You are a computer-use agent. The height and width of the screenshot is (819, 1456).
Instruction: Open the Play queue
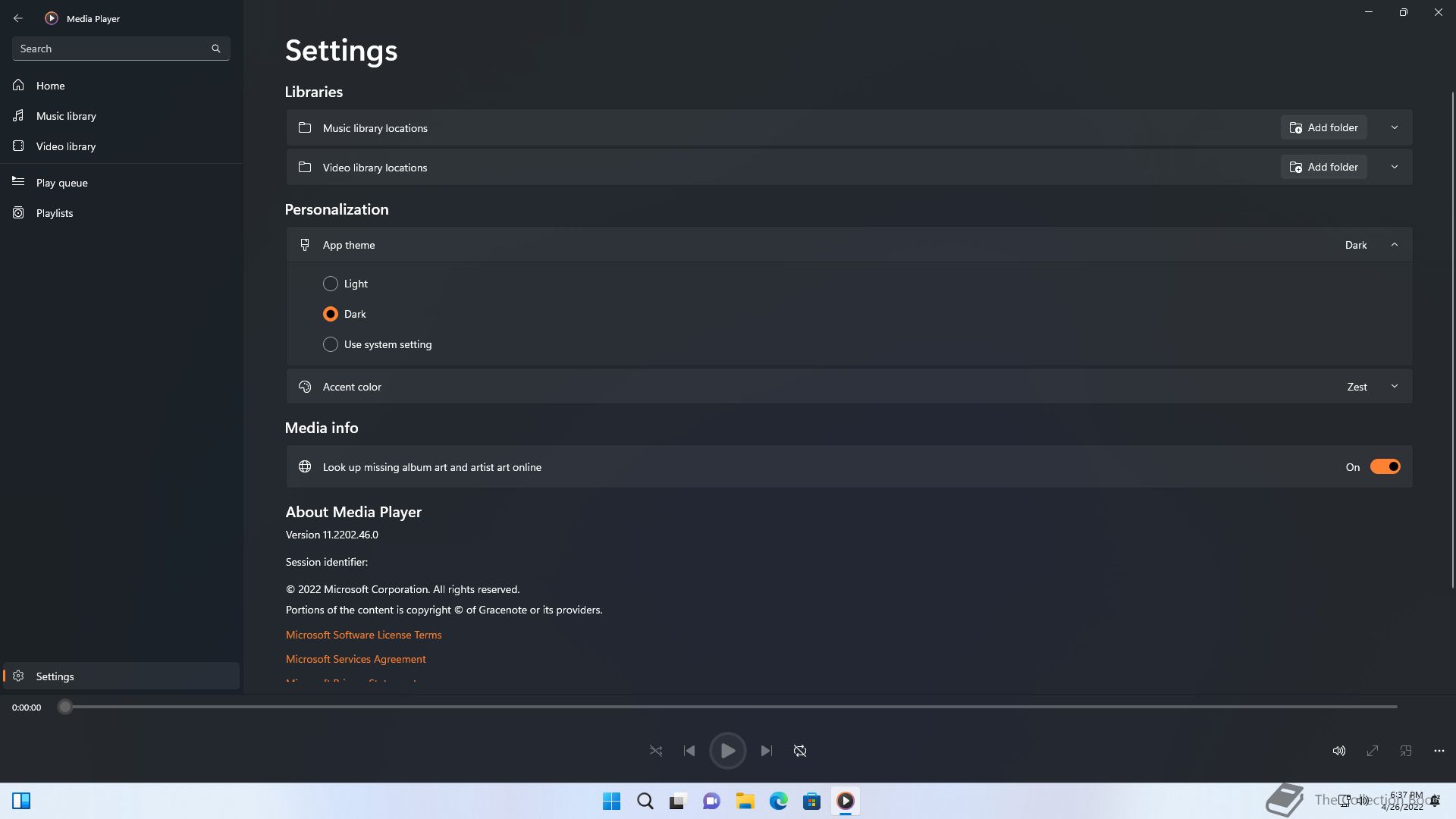click(121, 183)
